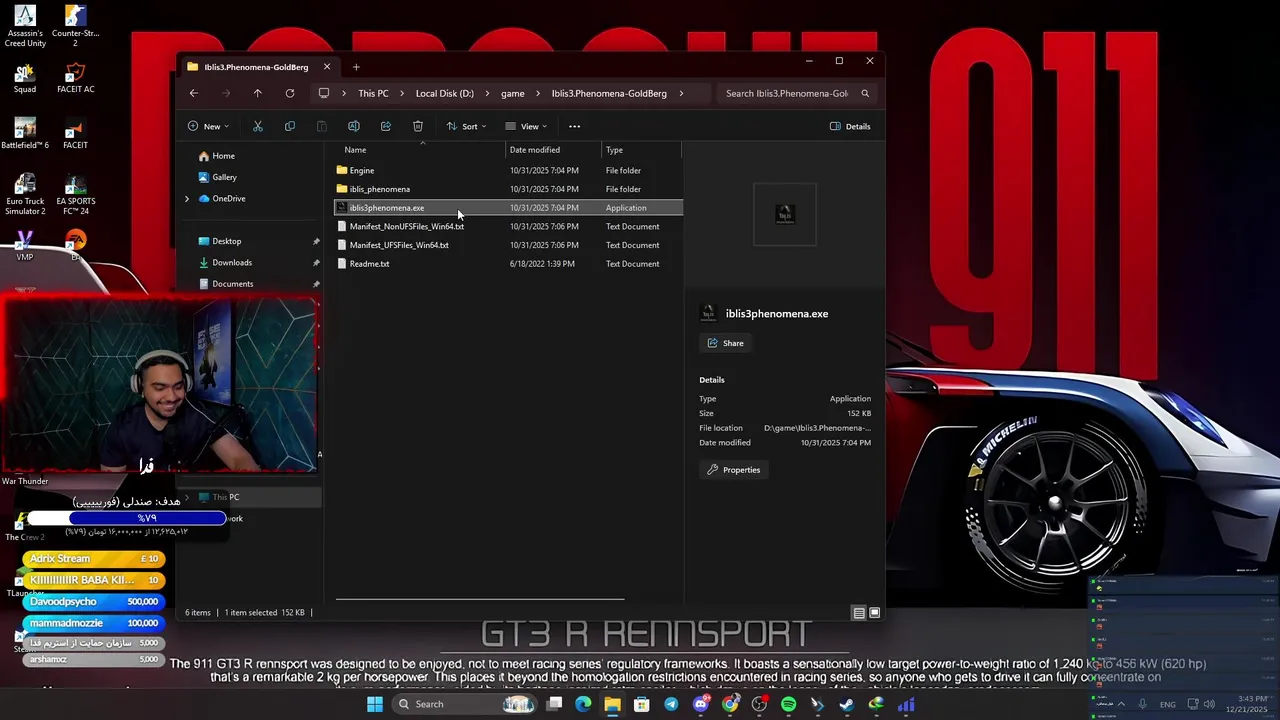The image size is (1280, 720).
Task: Toggle the Details pane button
Action: click(x=850, y=126)
